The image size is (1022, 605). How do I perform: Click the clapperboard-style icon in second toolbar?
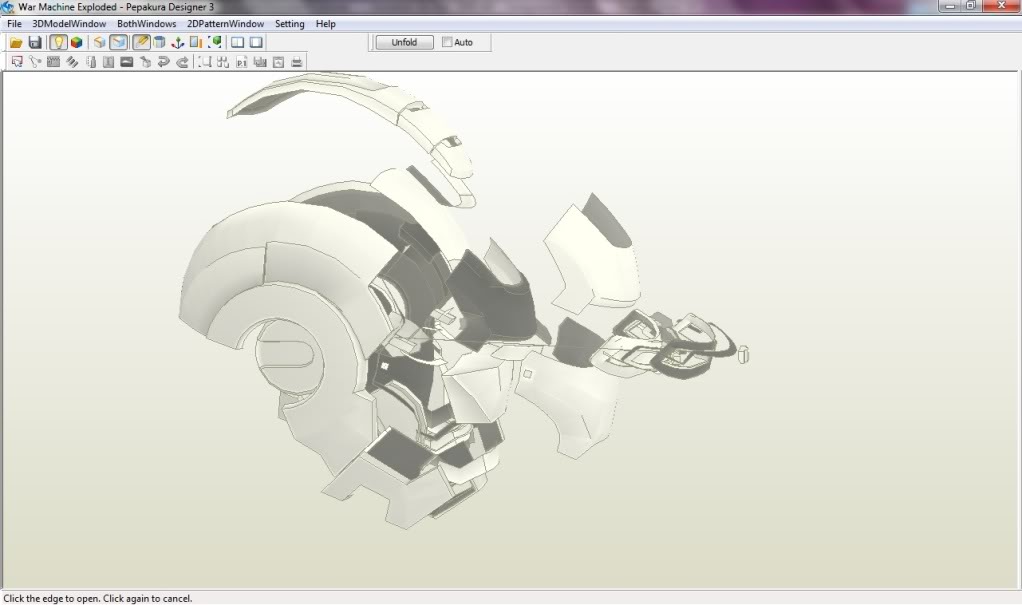tap(53, 62)
